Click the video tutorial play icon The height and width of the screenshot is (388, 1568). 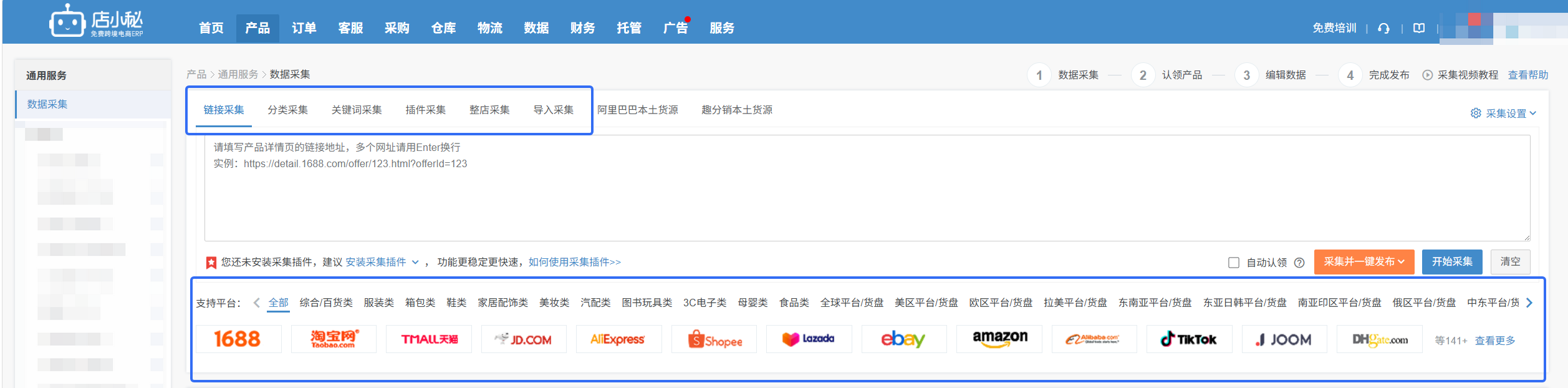click(x=1427, y=75)
